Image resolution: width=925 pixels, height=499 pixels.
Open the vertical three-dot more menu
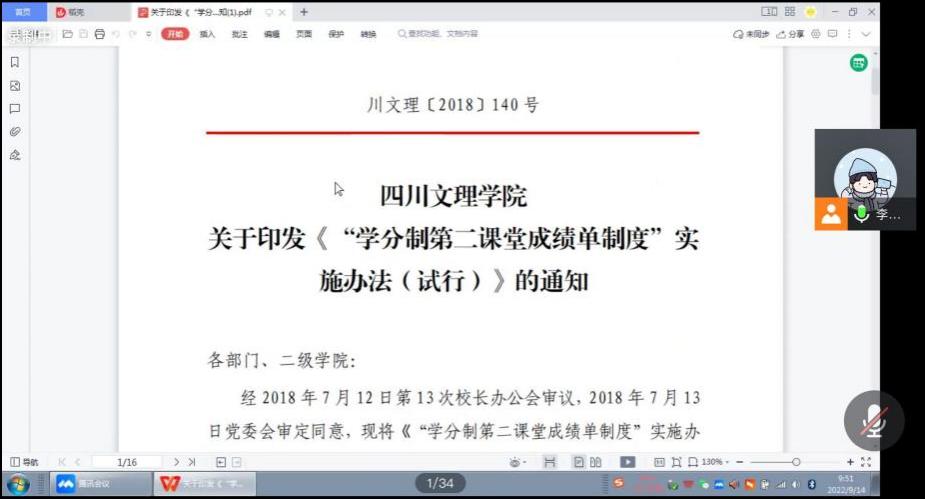click(849, 34)
